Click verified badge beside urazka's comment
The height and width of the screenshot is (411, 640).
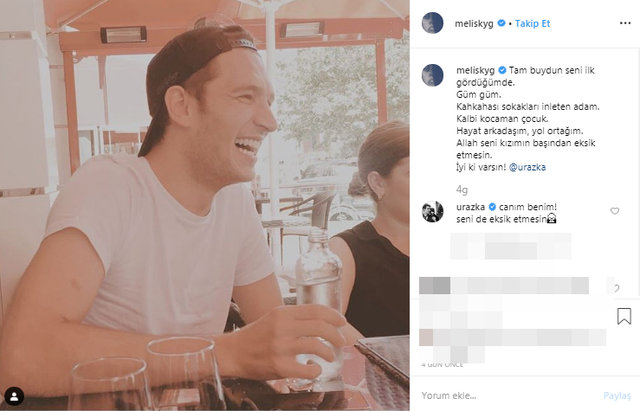coord(492,207)
